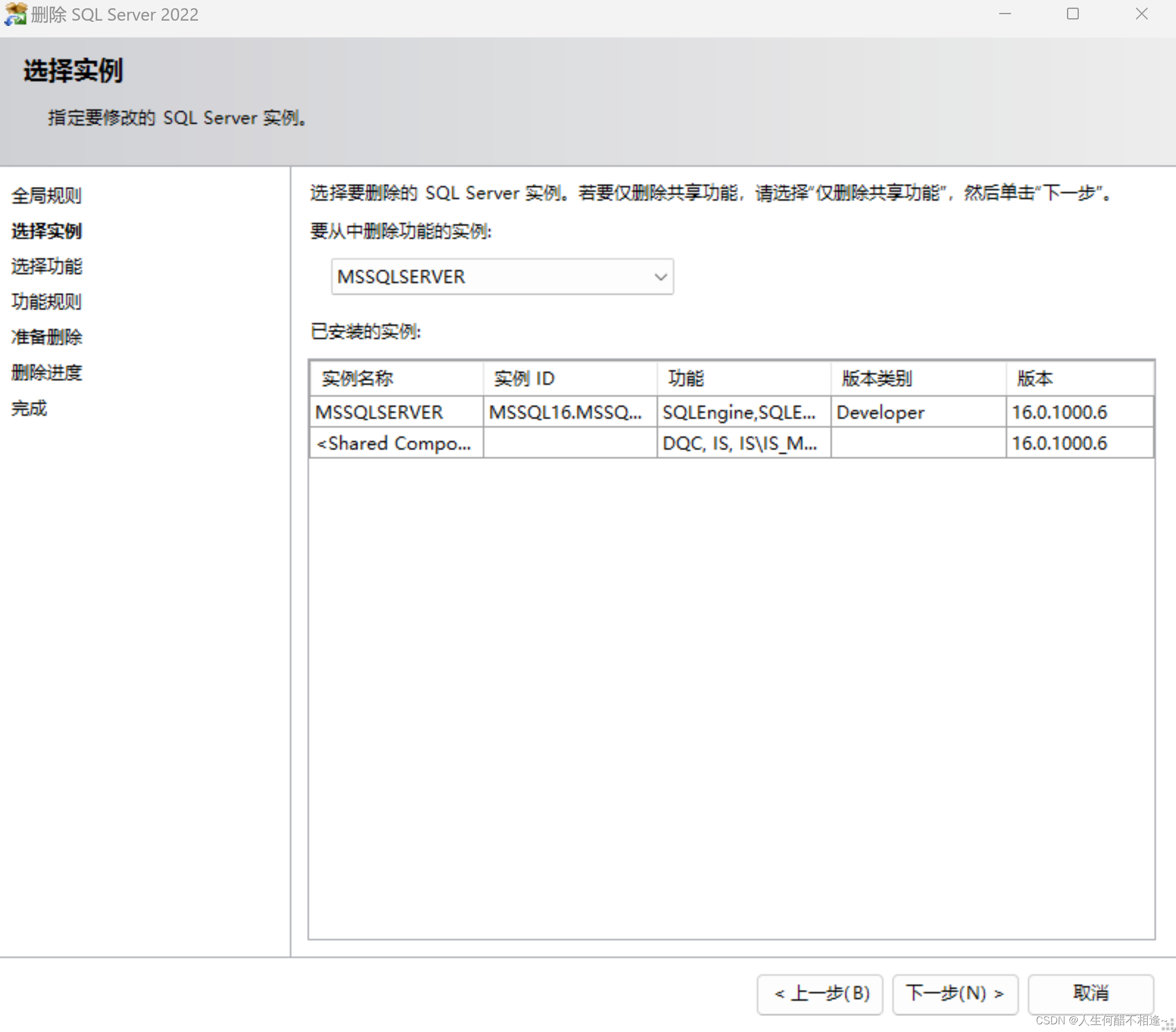Jump to the 完成 step
The width and height of the screenshot is (1176, 1032).
[x=29, y=408]
